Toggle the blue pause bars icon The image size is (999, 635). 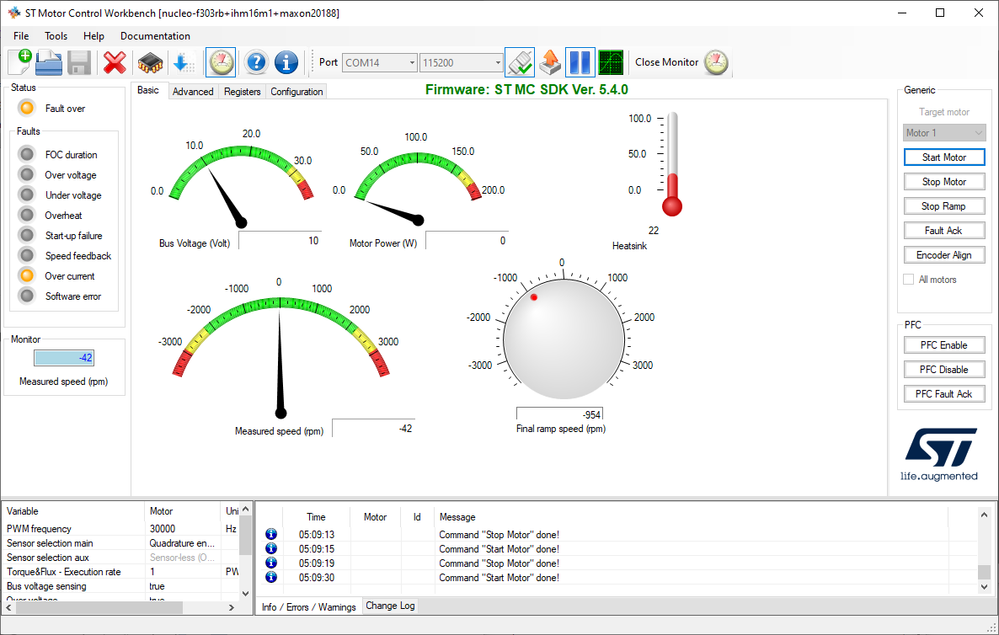point(580,62)
